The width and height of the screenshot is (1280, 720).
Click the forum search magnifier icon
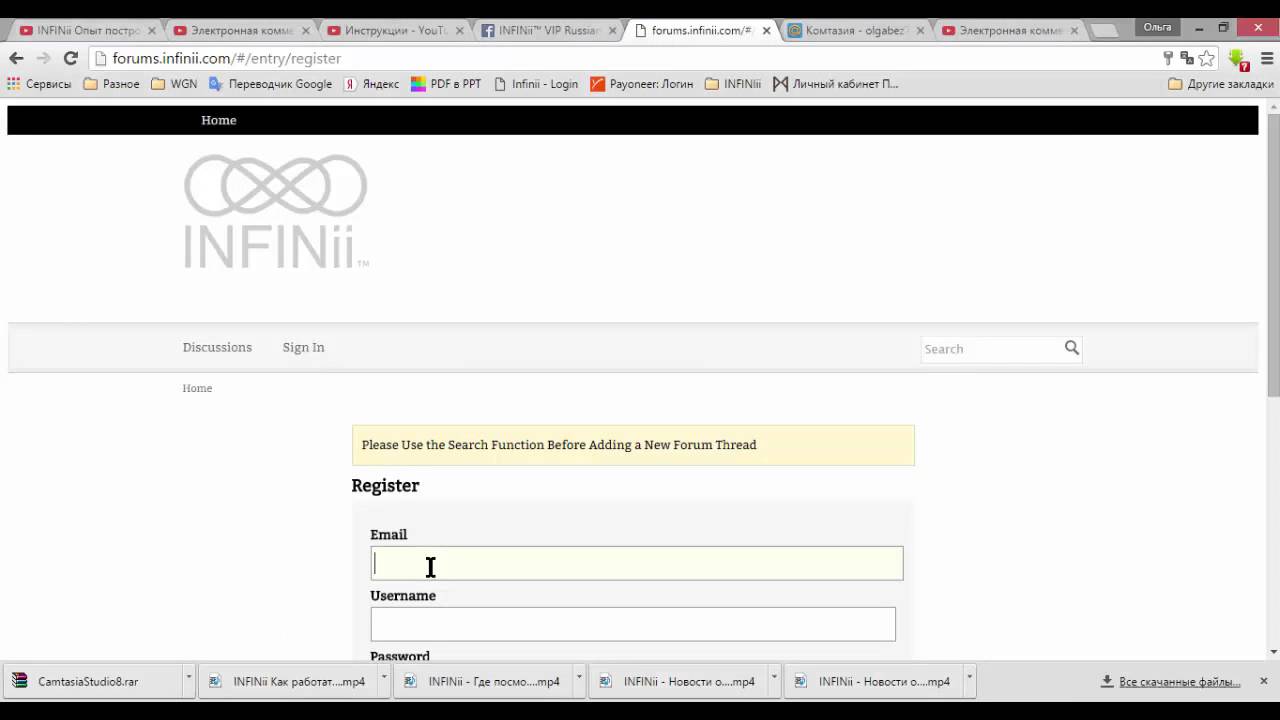(x=1072, y=348)
